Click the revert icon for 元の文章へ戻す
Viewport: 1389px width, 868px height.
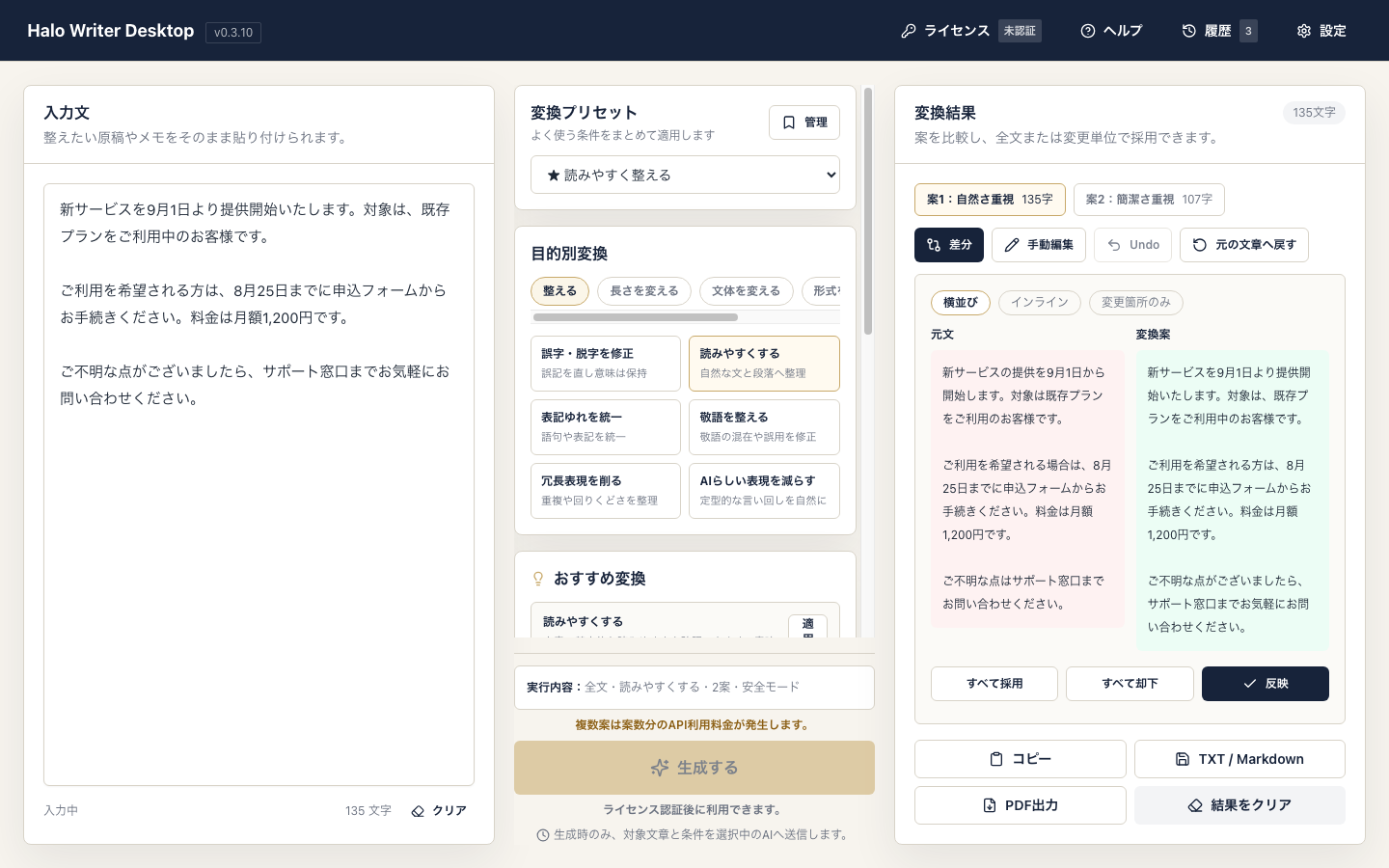(x=1200, y=245)
